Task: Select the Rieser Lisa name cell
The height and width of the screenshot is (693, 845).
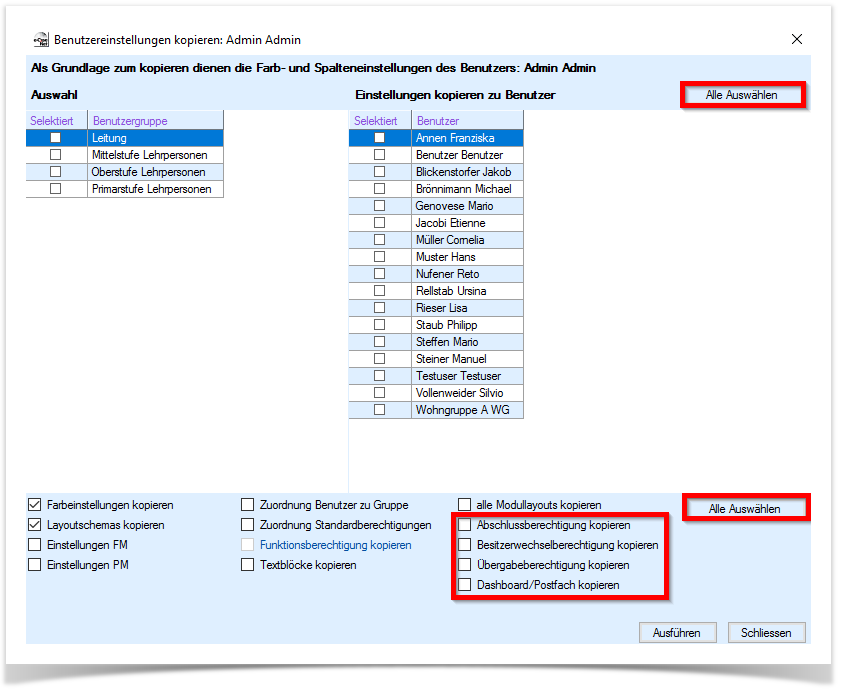Action: click(x=467, y=308)
